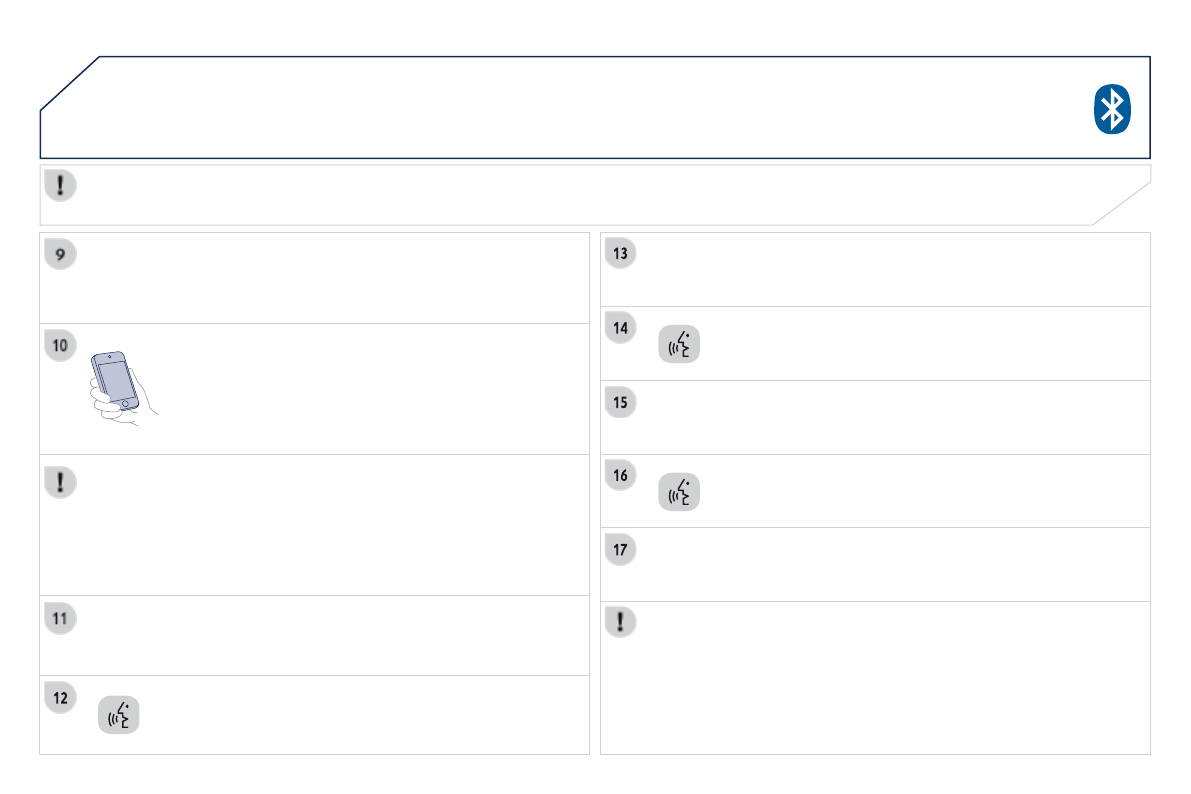Select the voice command icon beside step 12
Viewport: 1191px width, 794px height.
coord(119,716)
